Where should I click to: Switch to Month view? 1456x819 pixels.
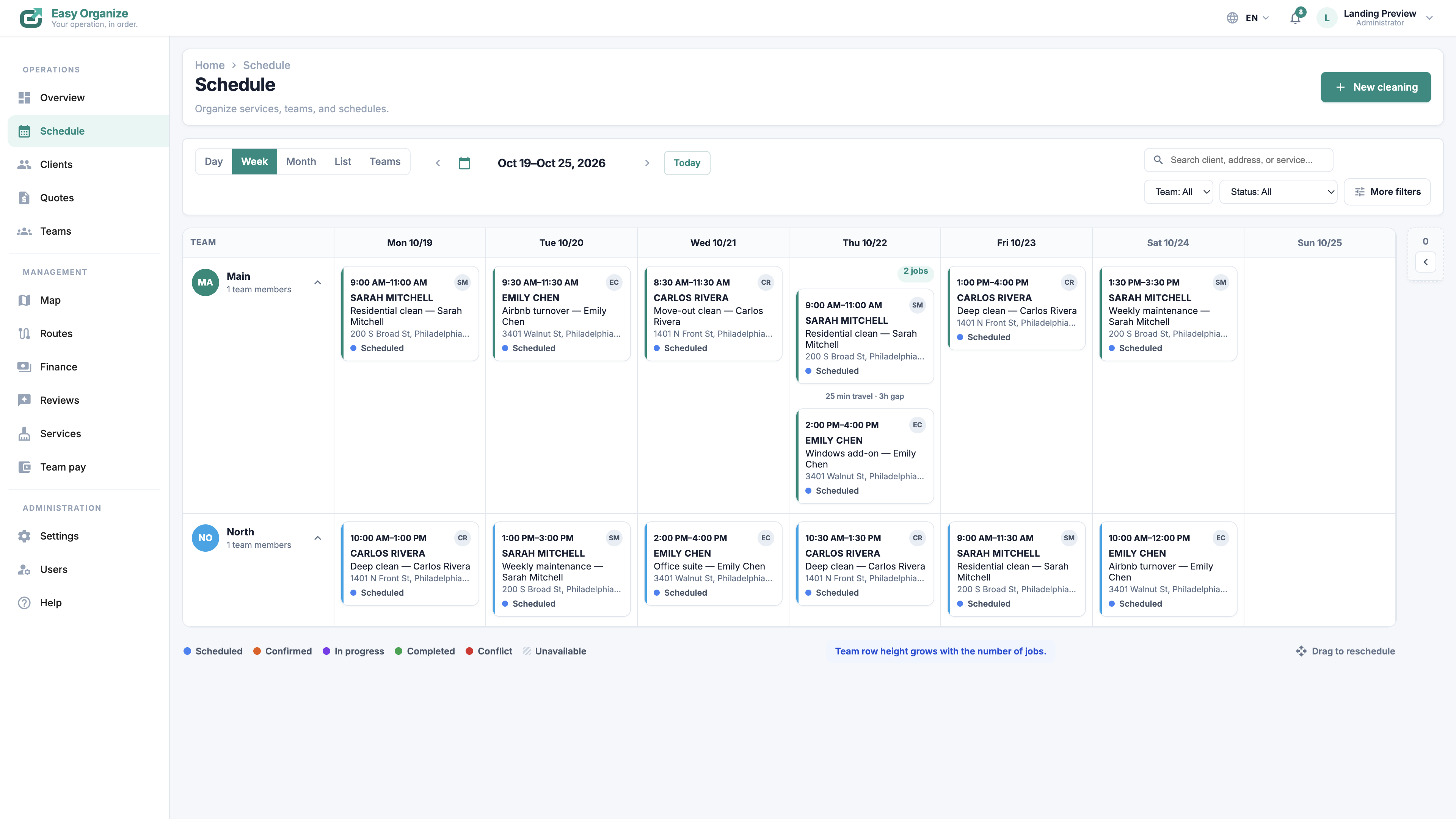(x=301, y=162)
